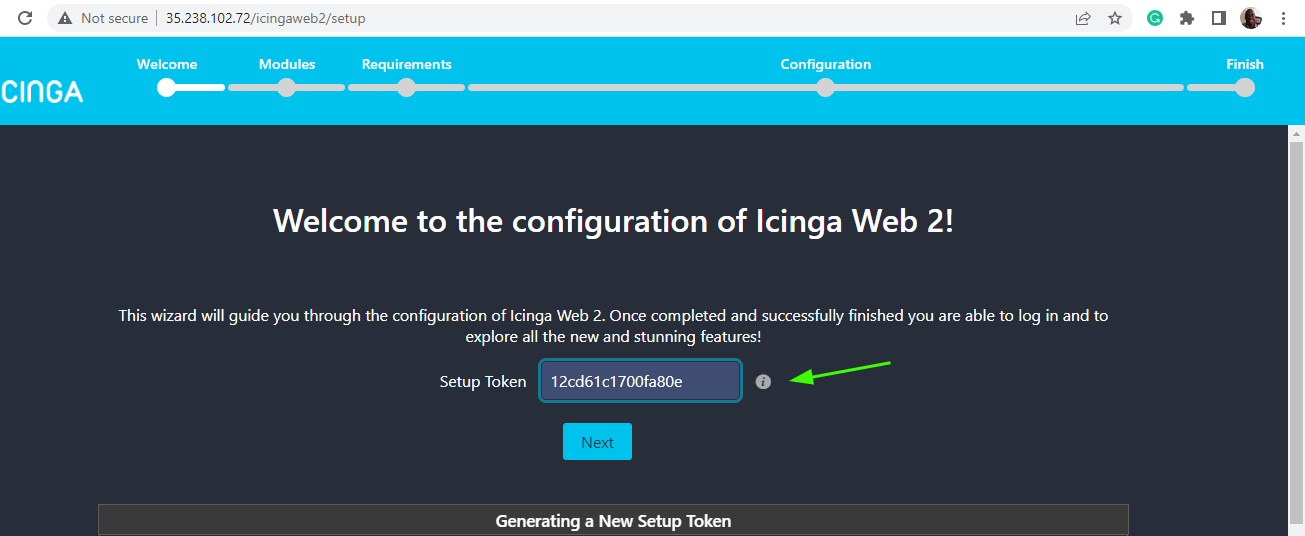Open the Chrome profile avatar
The width and height of the screenshot is (1305, 536).
tap(1251, 18)
